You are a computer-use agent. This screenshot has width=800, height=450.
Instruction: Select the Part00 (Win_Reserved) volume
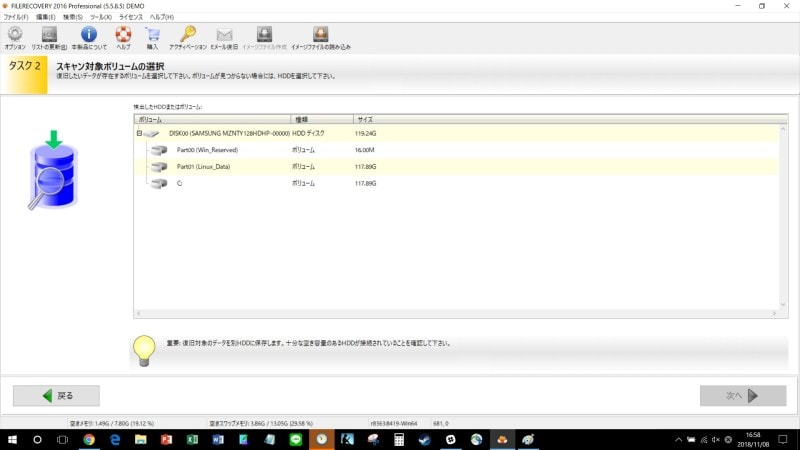click(207, 150)
